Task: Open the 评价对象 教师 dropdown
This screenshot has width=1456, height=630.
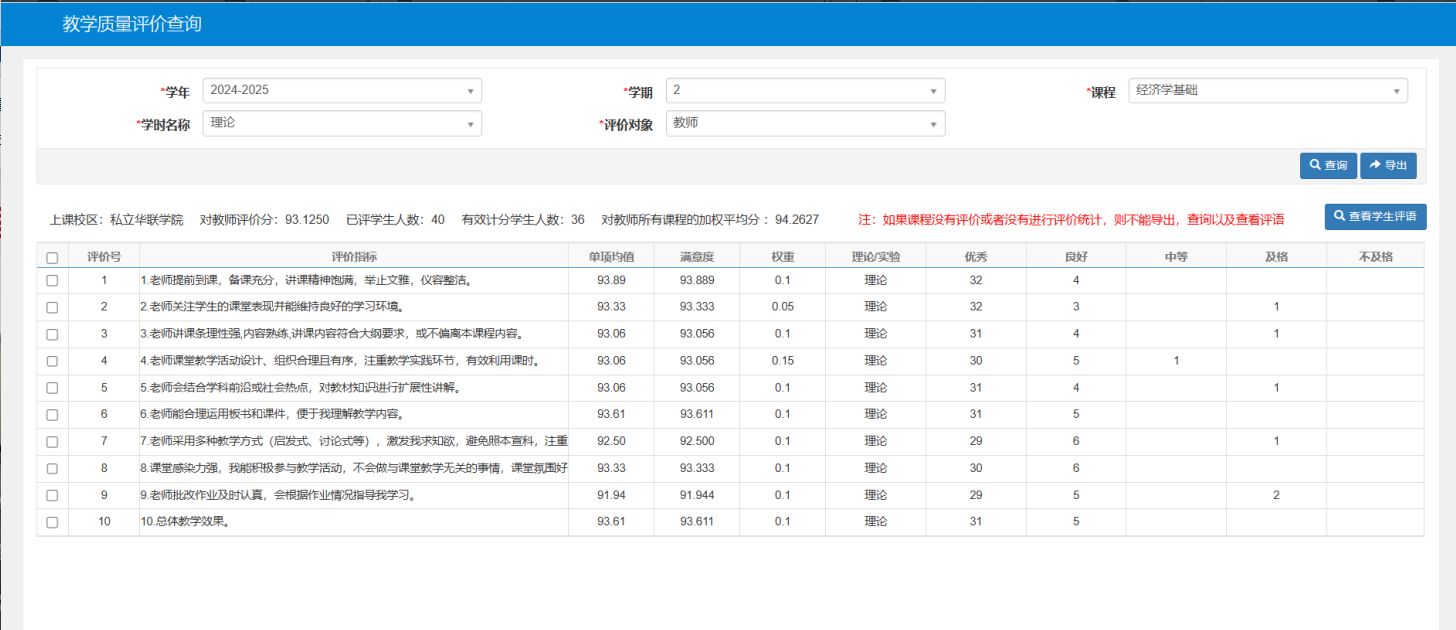Action: coord(805,123)
